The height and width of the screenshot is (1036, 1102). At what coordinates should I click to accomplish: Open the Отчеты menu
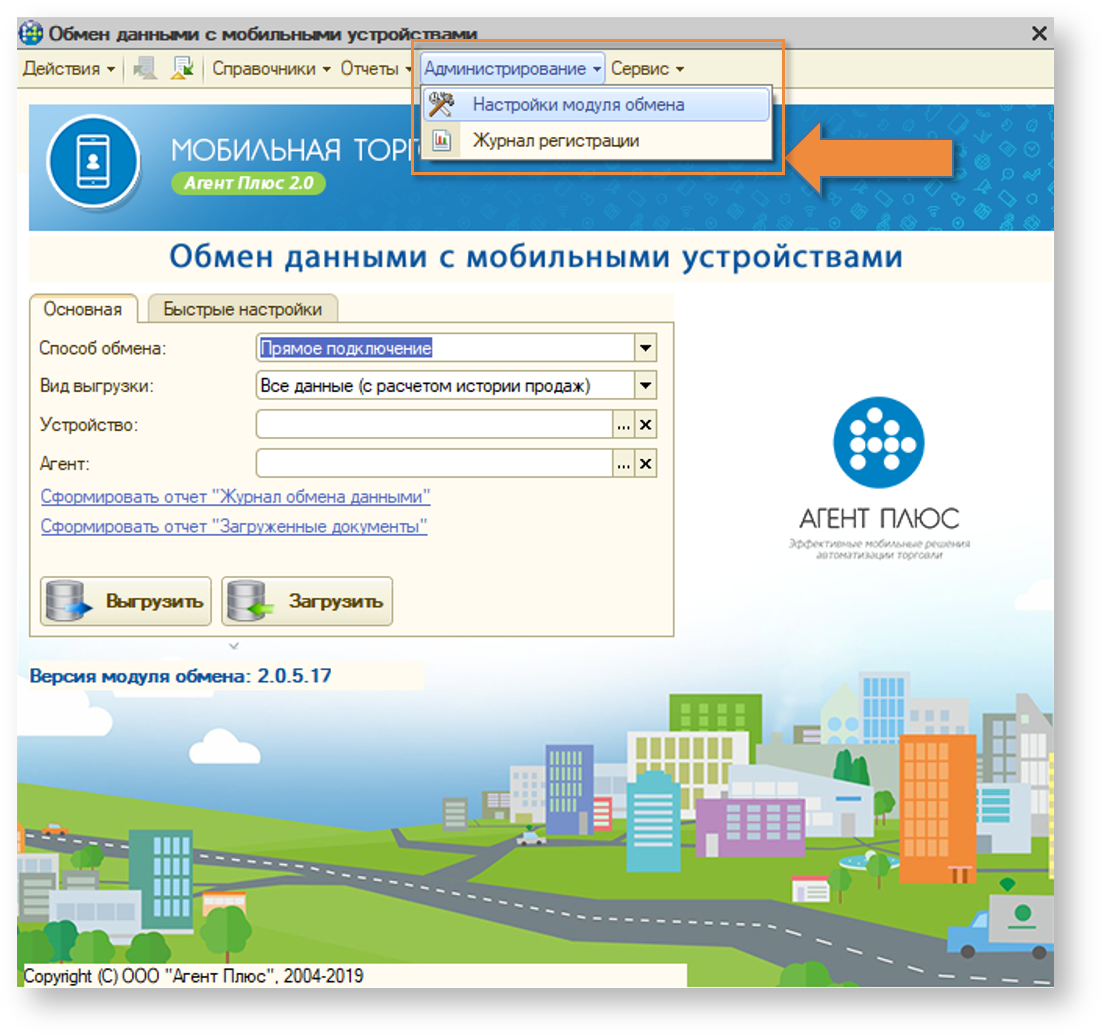click(x=375, y=69)
